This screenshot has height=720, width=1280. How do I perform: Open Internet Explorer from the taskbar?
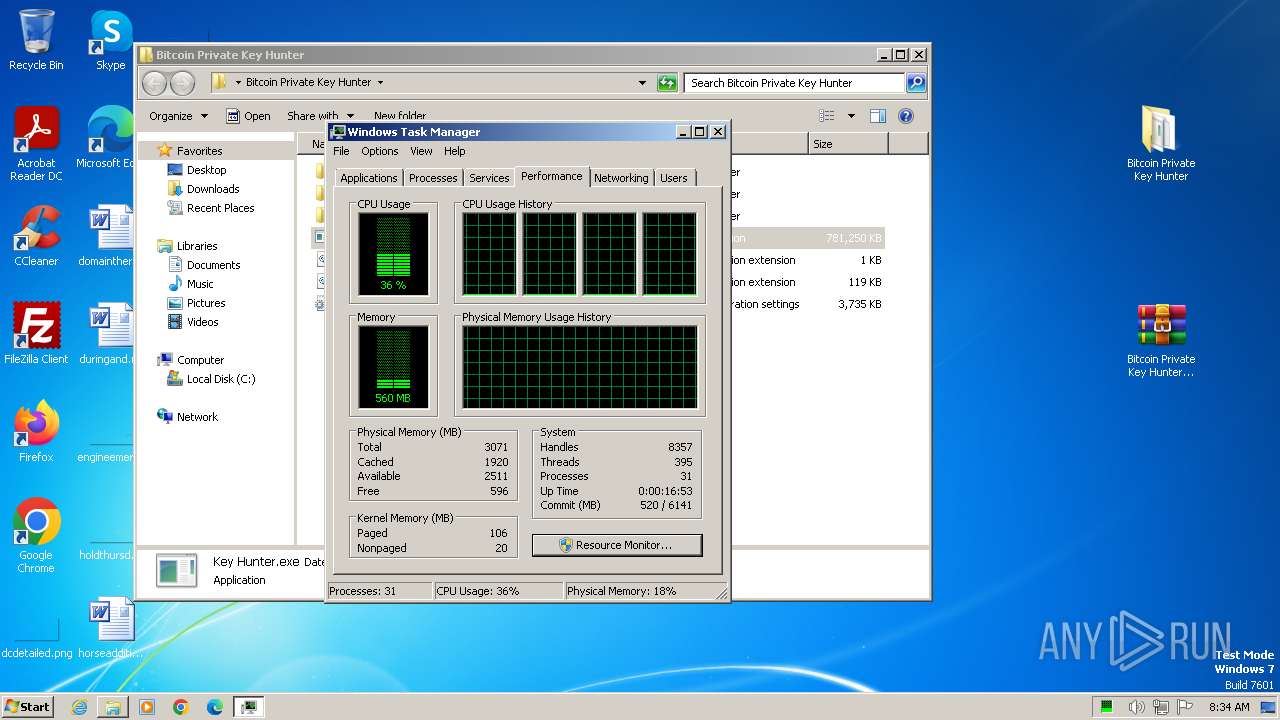pos(79,707)
